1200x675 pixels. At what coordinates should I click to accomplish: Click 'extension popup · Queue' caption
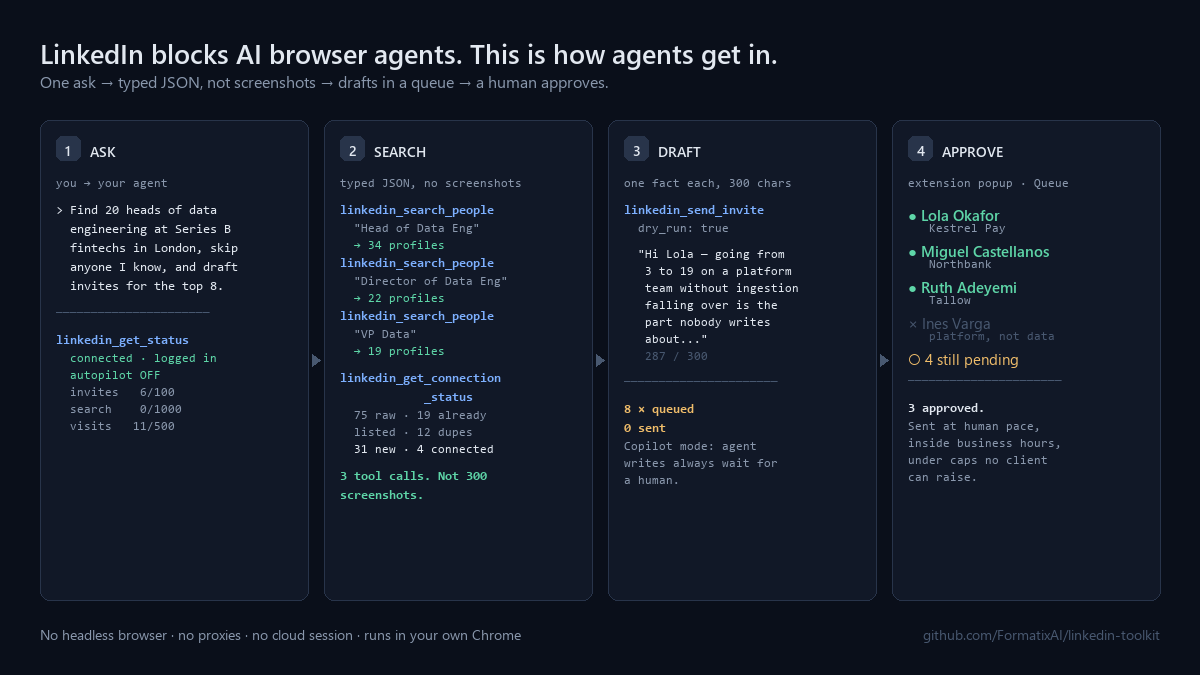click(x=988, y=183)
